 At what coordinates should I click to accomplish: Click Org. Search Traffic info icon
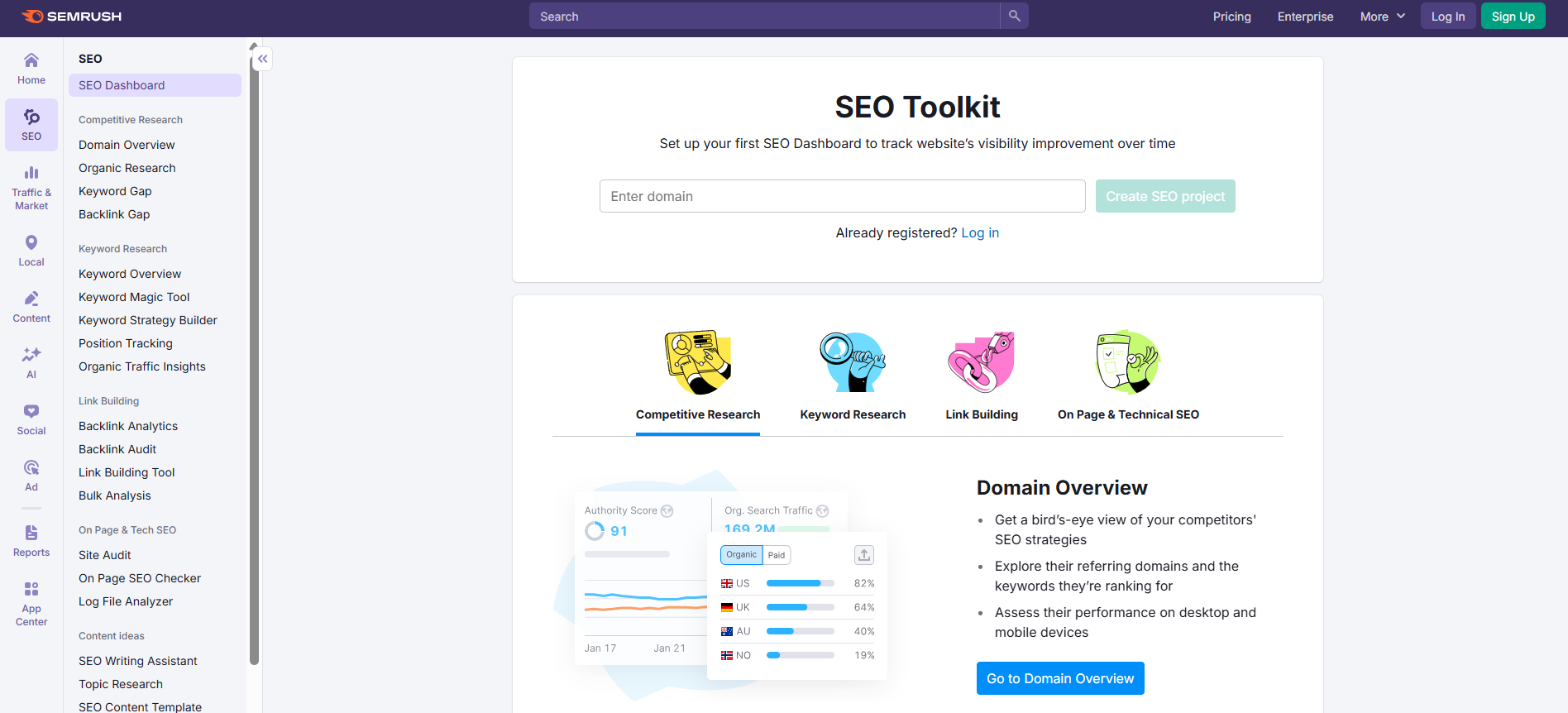click(x=823, y=511)
